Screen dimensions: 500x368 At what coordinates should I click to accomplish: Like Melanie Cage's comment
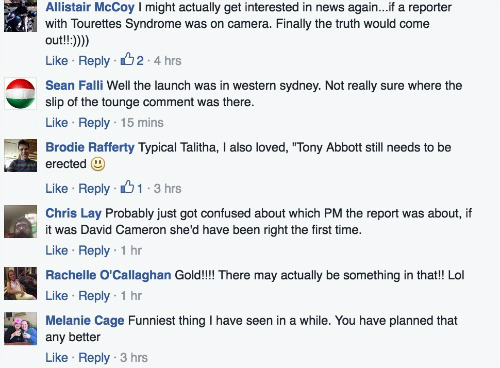pyautogui.click(x=57, y=358)
